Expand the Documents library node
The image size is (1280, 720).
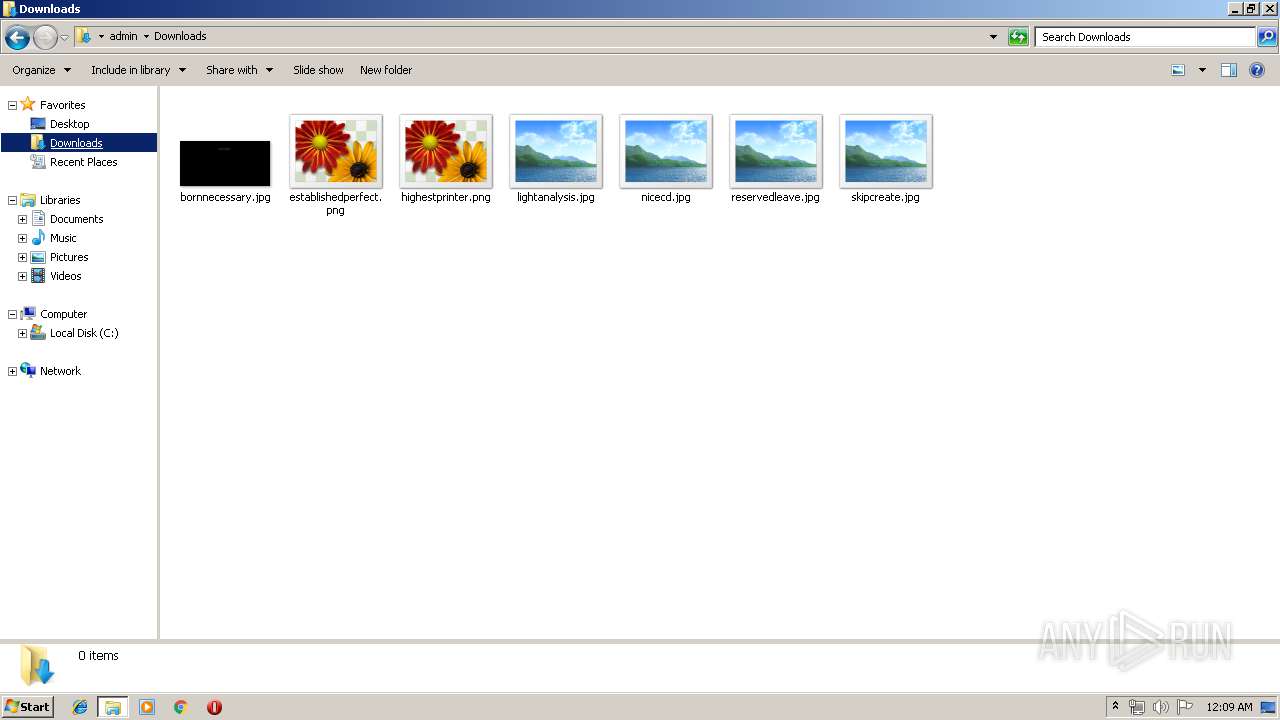(22, 219)
